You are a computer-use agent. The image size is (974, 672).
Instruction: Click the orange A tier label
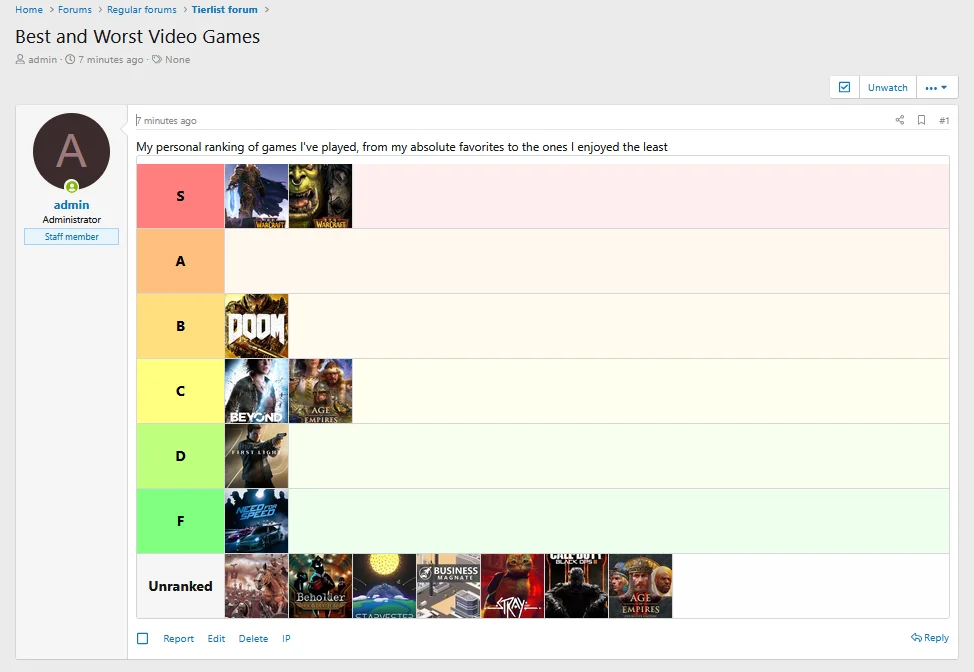click(x=180, y=261)
